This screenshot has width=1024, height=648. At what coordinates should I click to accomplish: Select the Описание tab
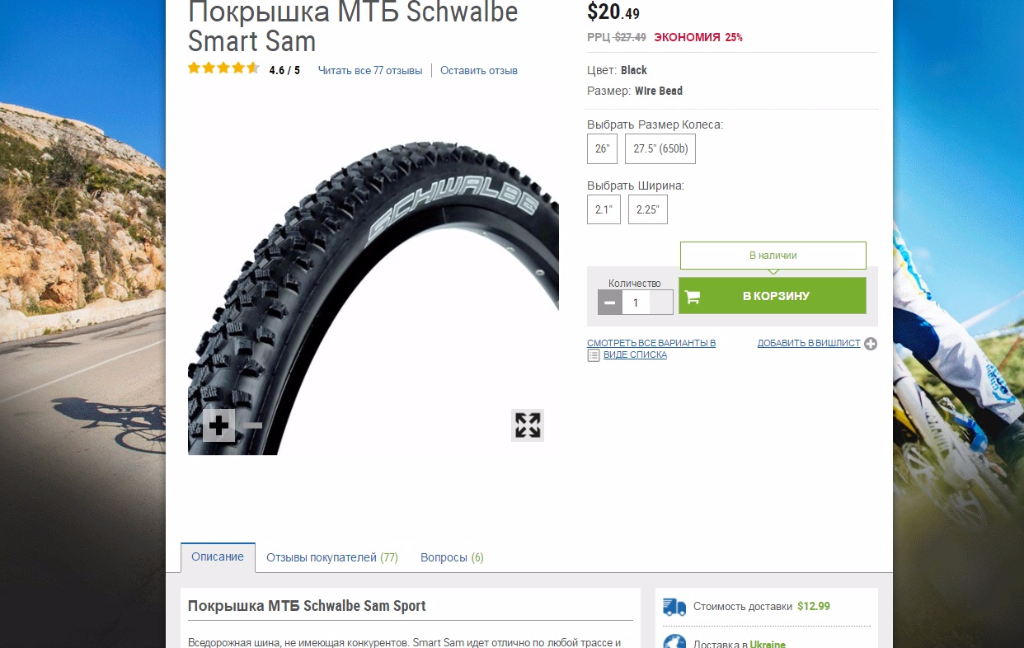(x=217, y=557)
